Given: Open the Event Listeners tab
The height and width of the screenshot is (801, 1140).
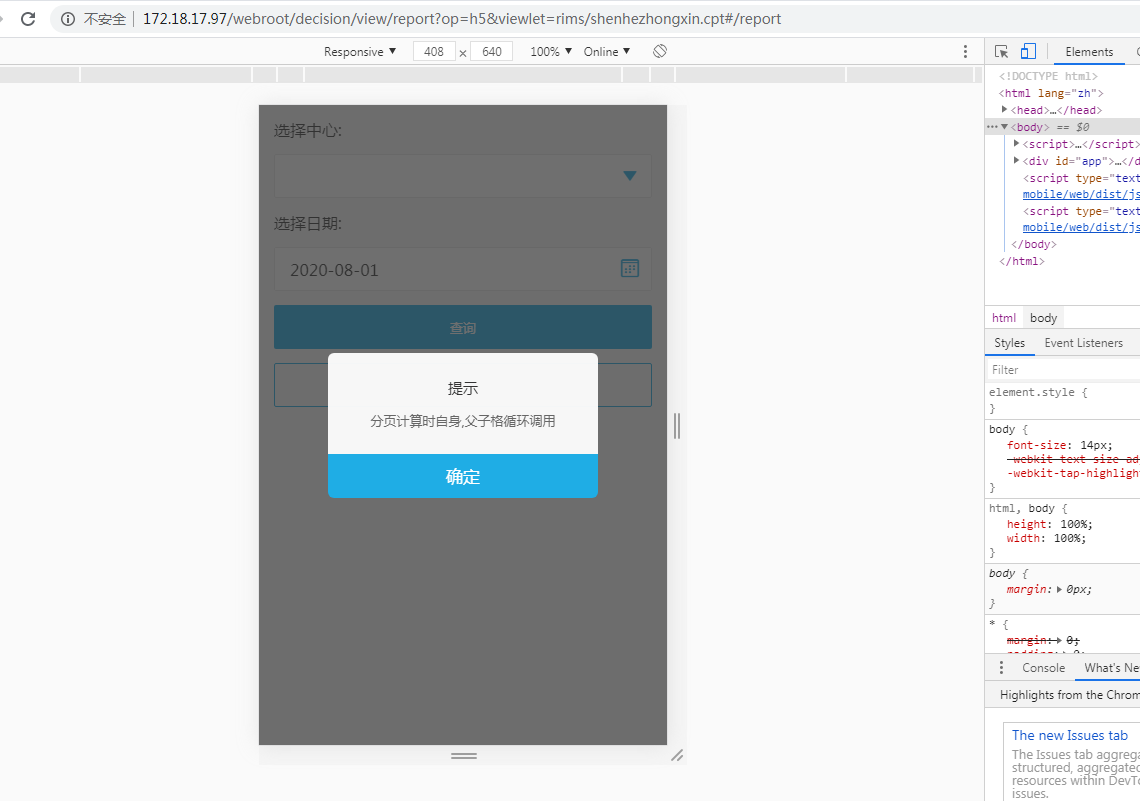Looking at the screenshot, I should pyautogui.click(x=1083, y=343).
